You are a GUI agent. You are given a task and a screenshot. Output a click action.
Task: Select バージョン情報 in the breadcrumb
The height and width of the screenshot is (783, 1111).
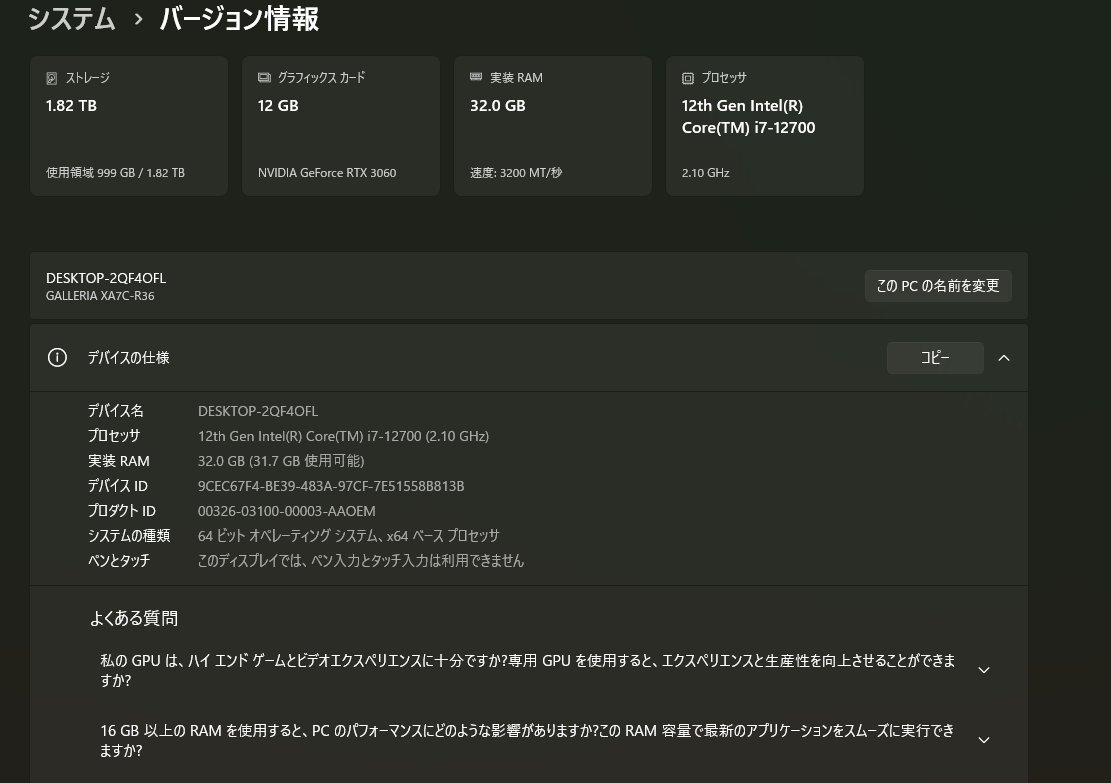pos(237,19)
